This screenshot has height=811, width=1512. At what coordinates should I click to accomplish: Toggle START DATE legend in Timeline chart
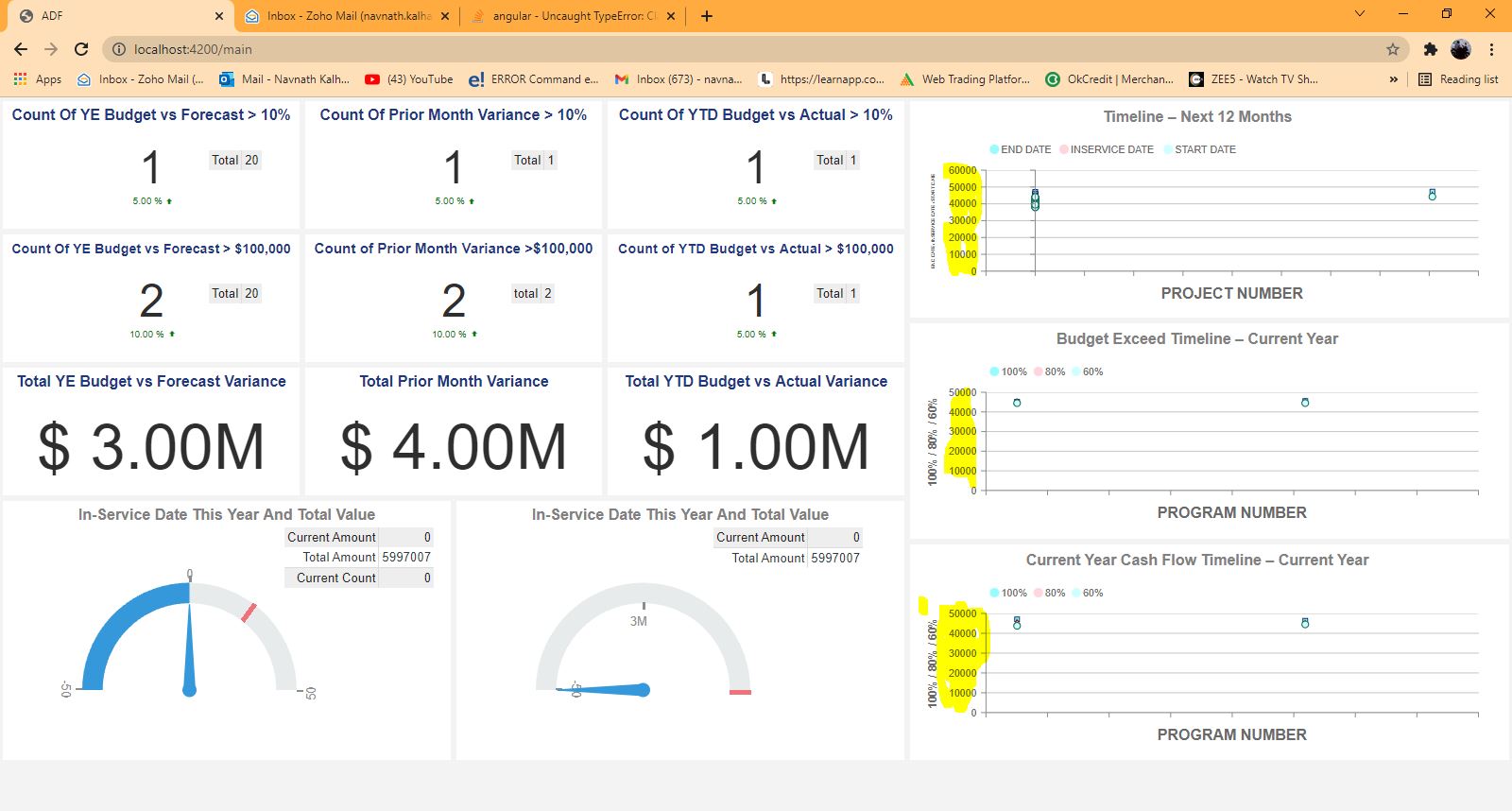(1199, 149)
